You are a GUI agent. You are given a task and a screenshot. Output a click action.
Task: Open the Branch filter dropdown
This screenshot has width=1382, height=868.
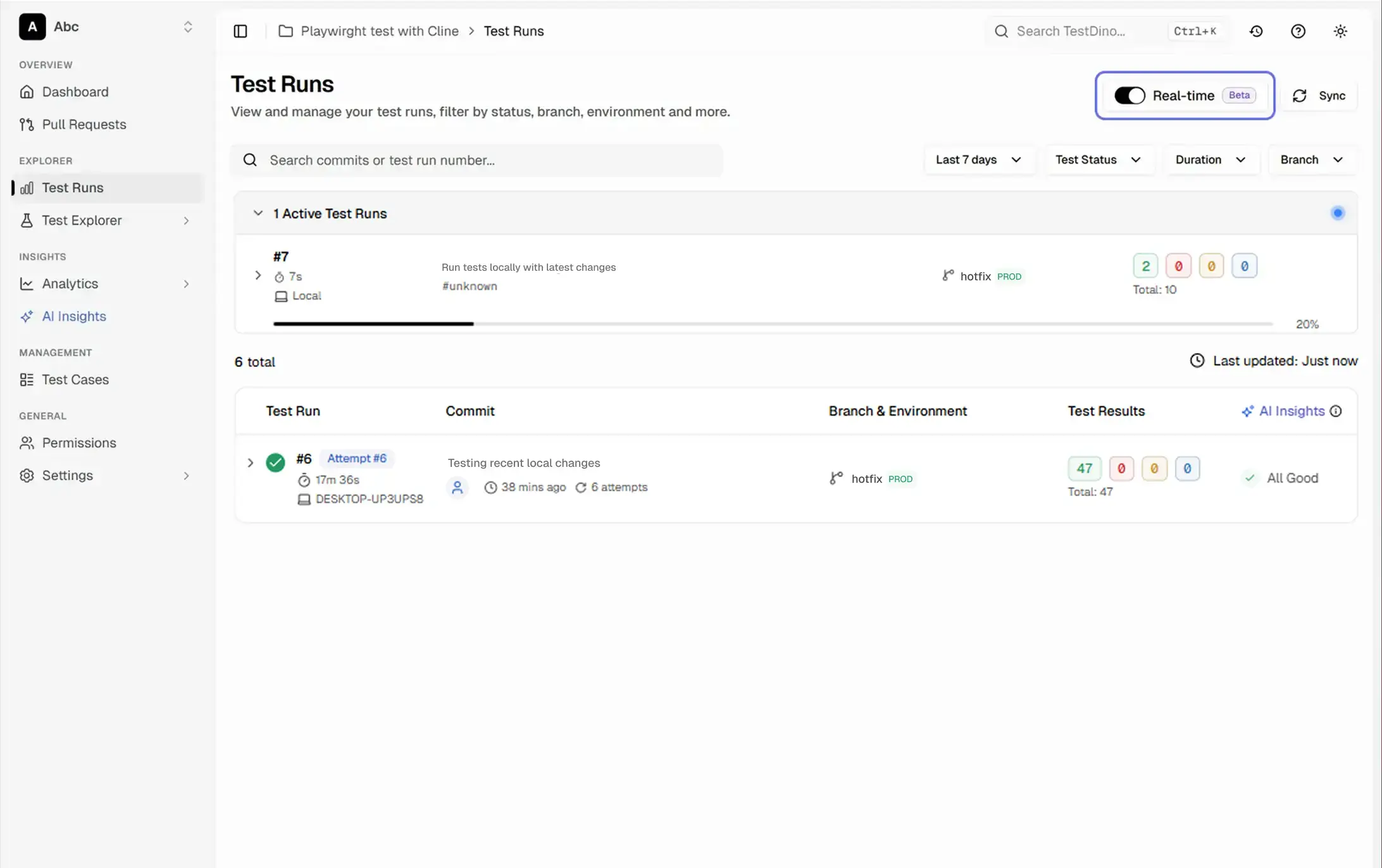click(x=1312, y=160)
